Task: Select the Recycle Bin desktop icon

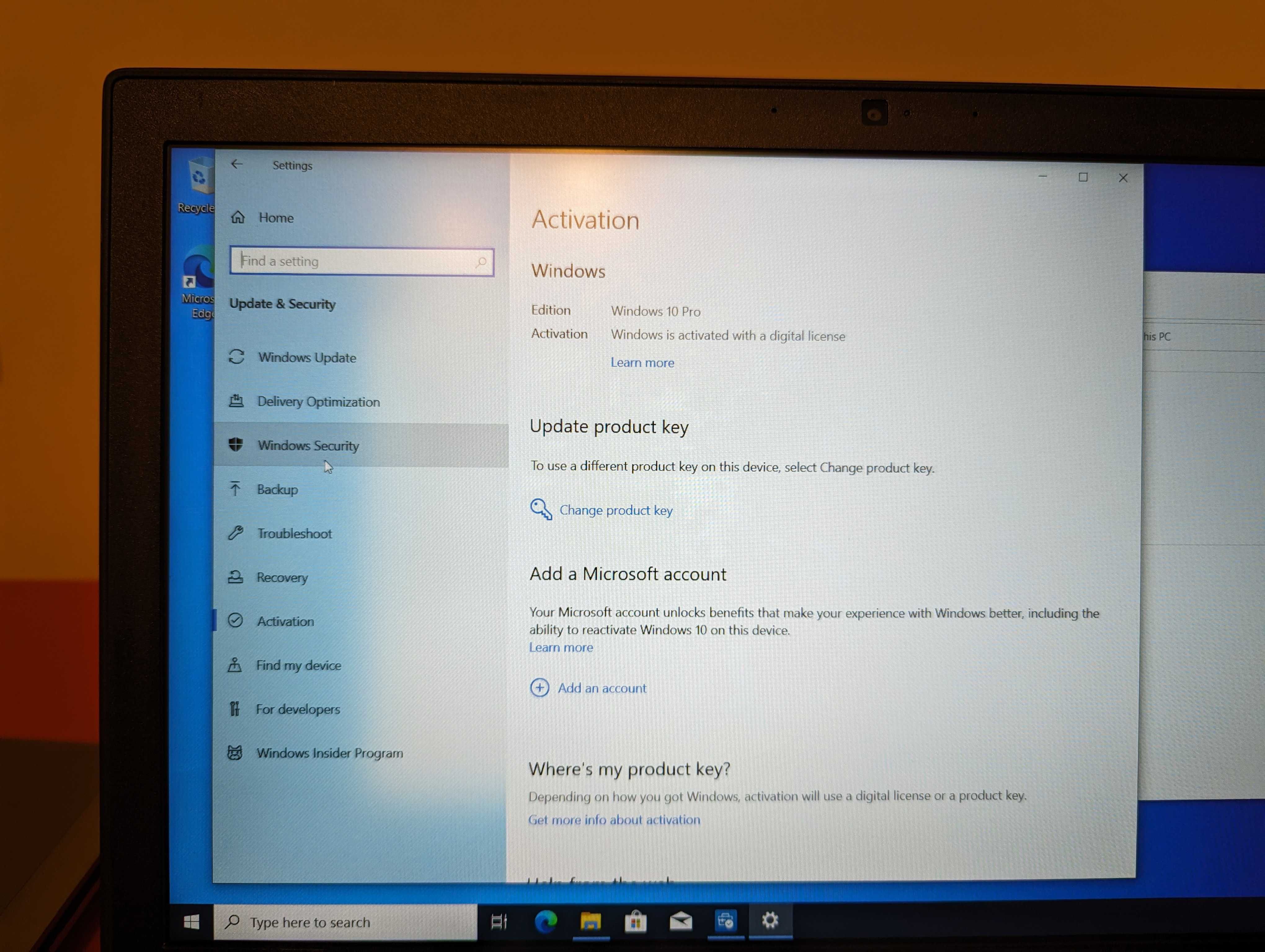Action: (196, 185)
